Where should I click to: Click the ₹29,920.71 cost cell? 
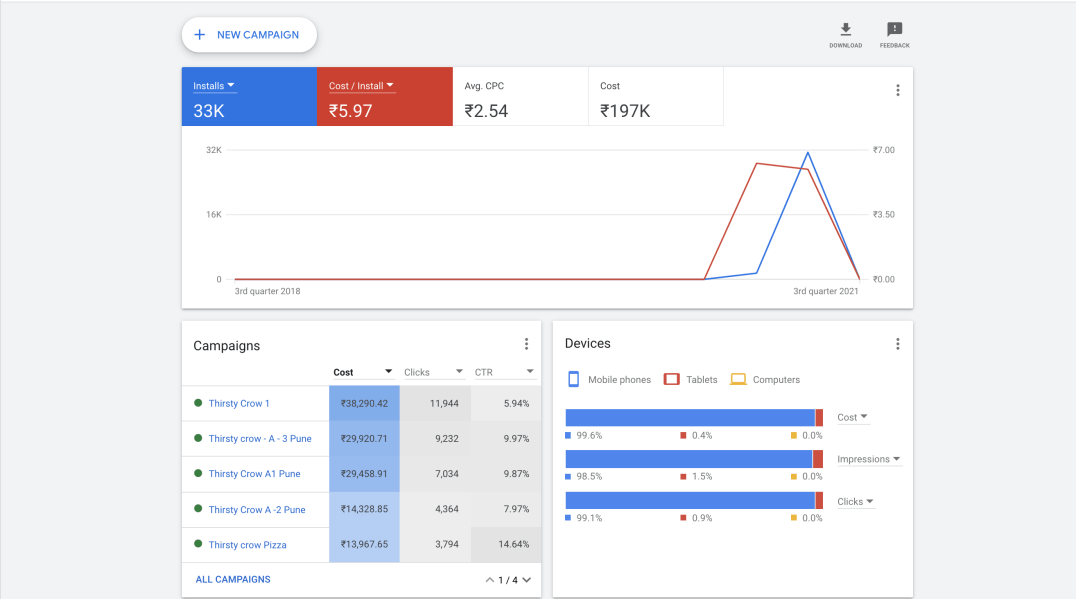[x=364, y=438]
